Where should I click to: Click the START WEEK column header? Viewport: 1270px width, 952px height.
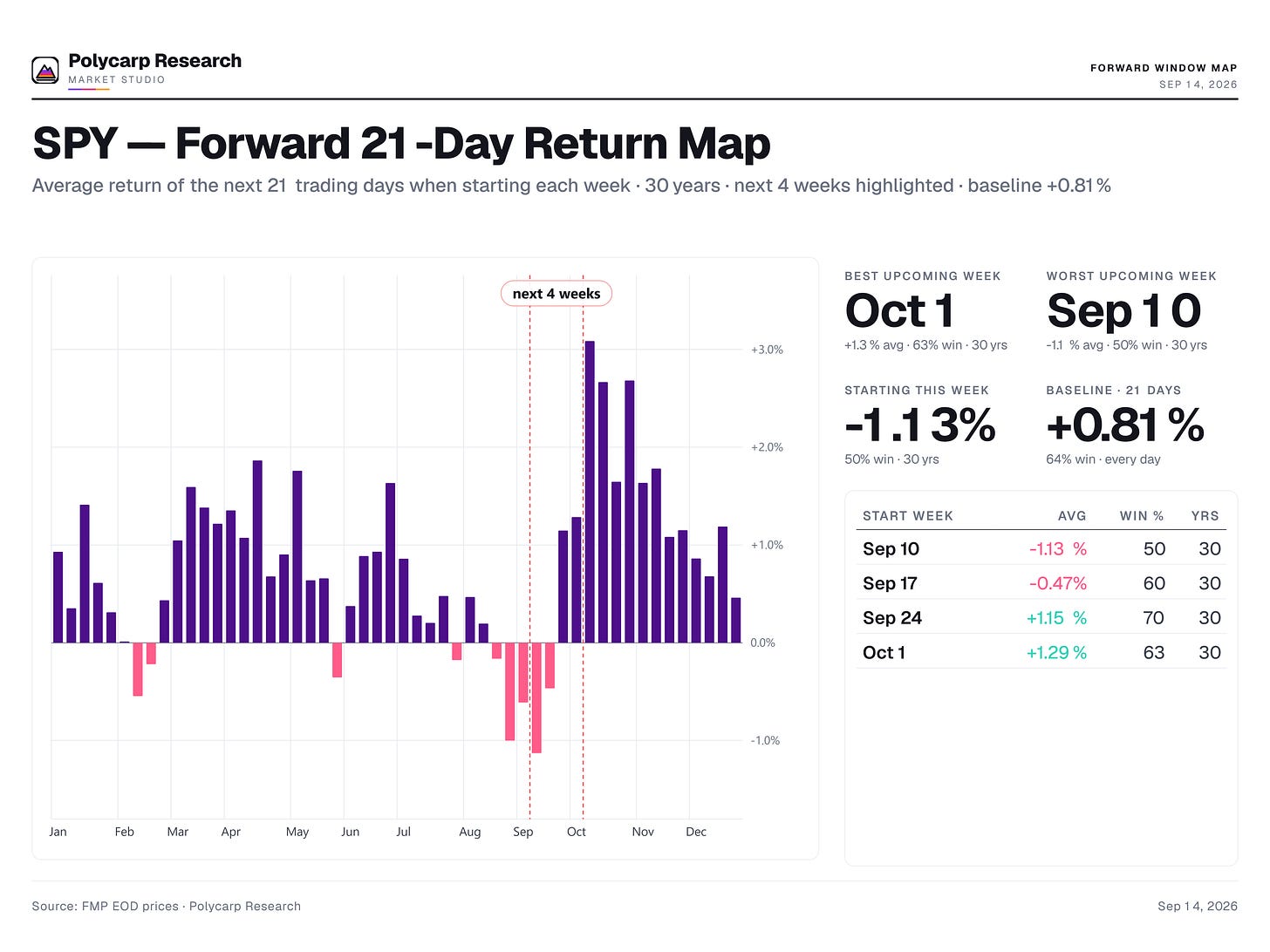(x=908, y=516)
